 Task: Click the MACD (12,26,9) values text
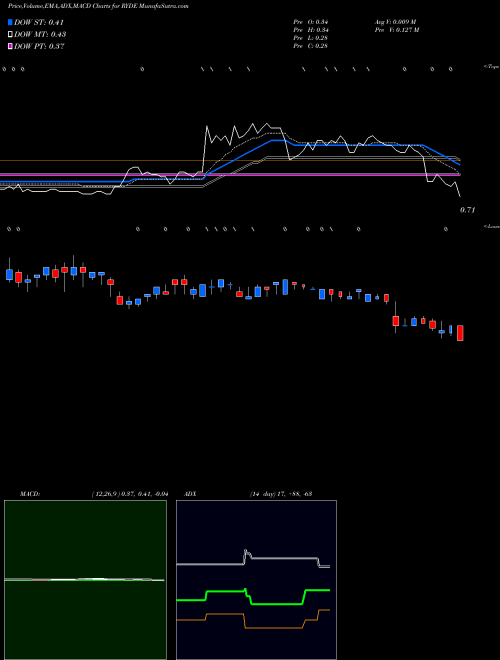(130, 494)
